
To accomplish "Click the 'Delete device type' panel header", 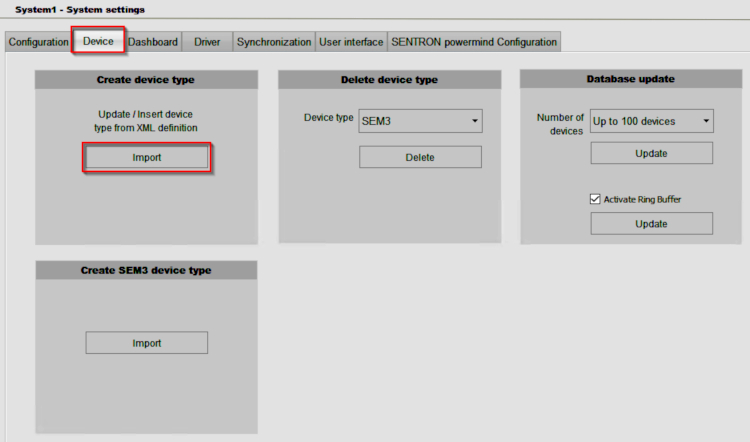I will pos(389,80).
